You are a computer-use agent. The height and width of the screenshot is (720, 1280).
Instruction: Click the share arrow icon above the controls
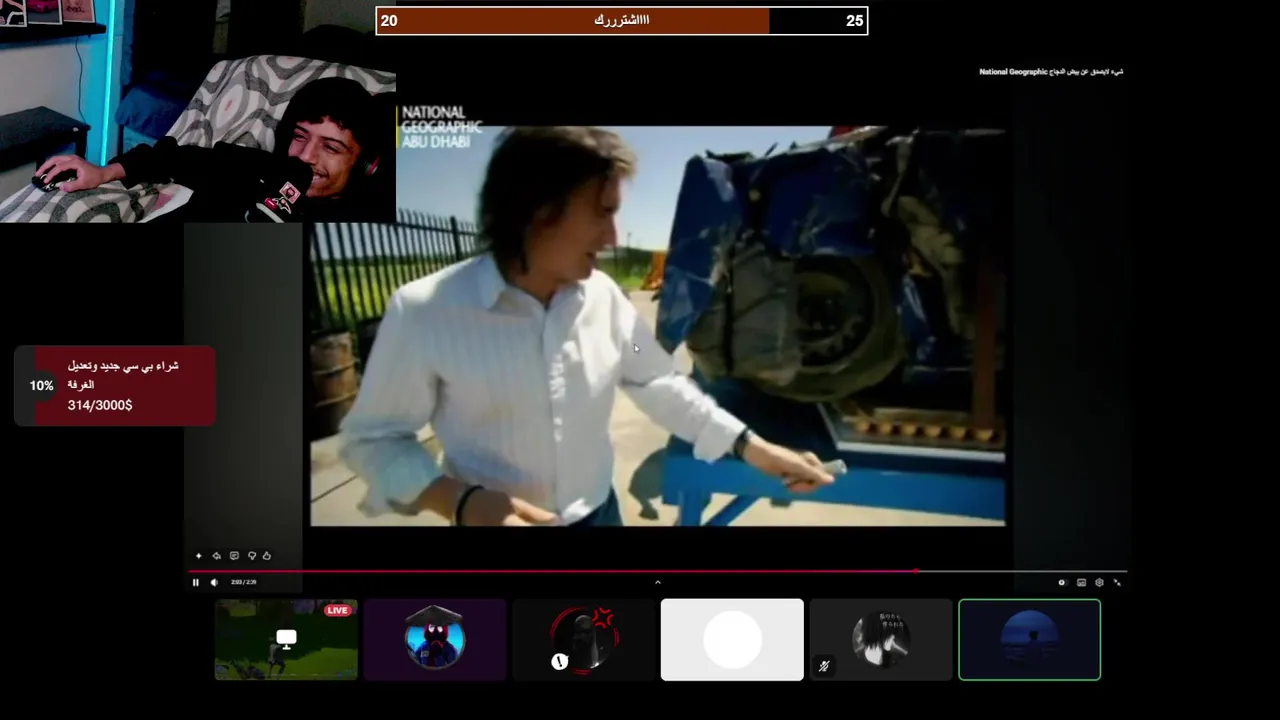(216, 556)
